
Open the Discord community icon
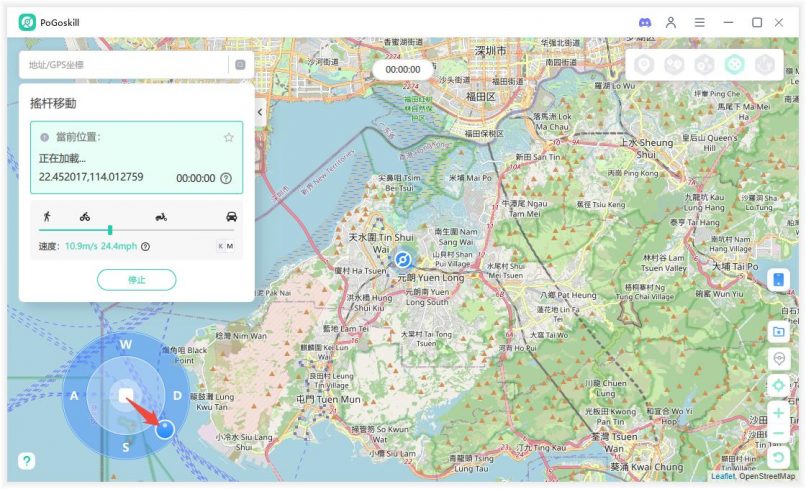[x=645, y=22]
